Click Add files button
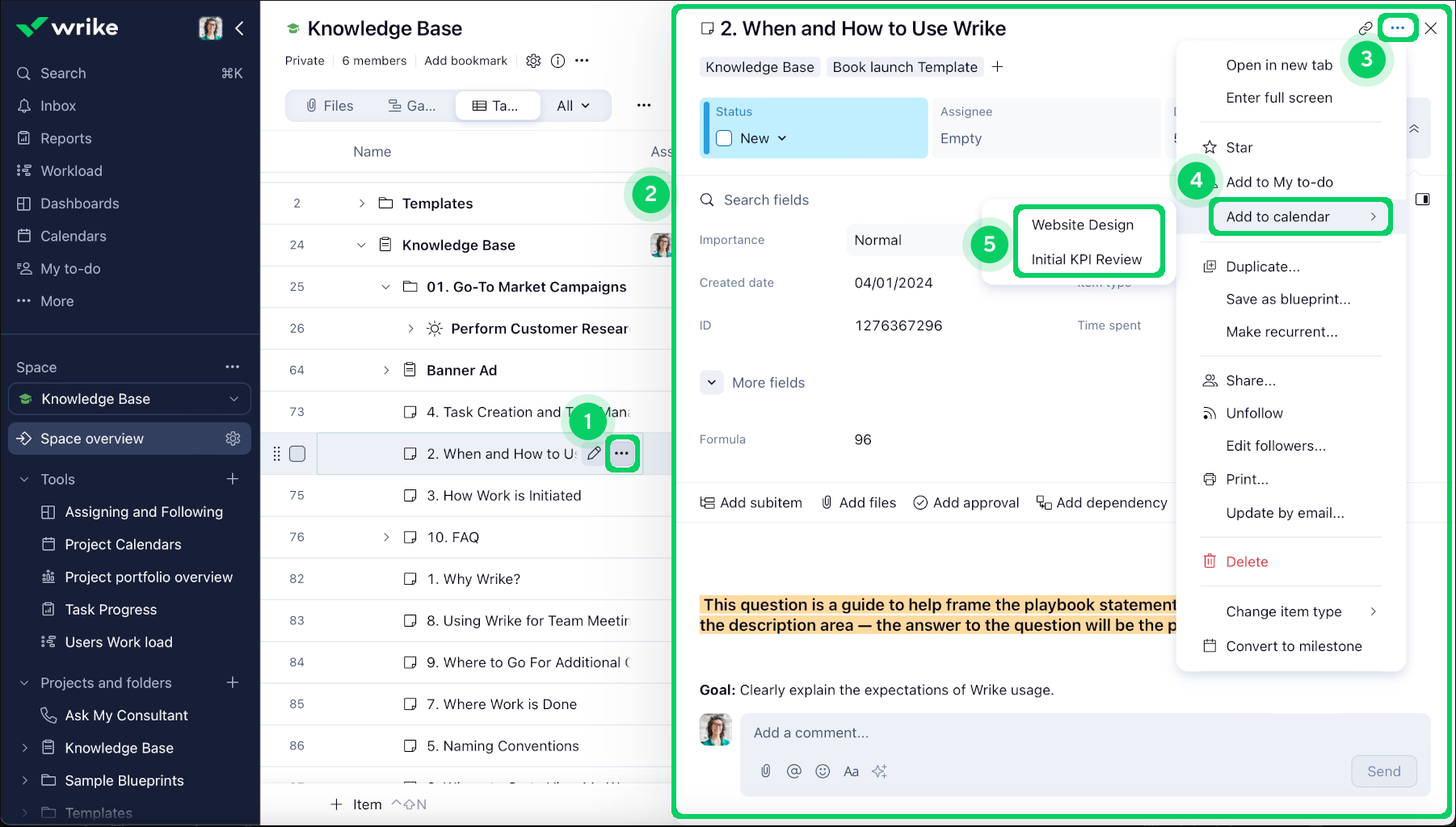 point(859,502)
